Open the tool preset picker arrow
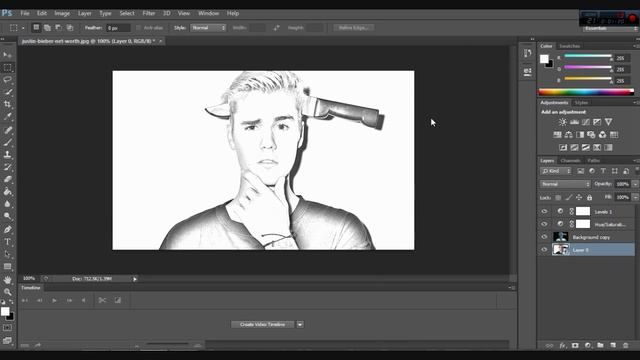The height and width of the screenshot is (360, 640). coord(23,28)
